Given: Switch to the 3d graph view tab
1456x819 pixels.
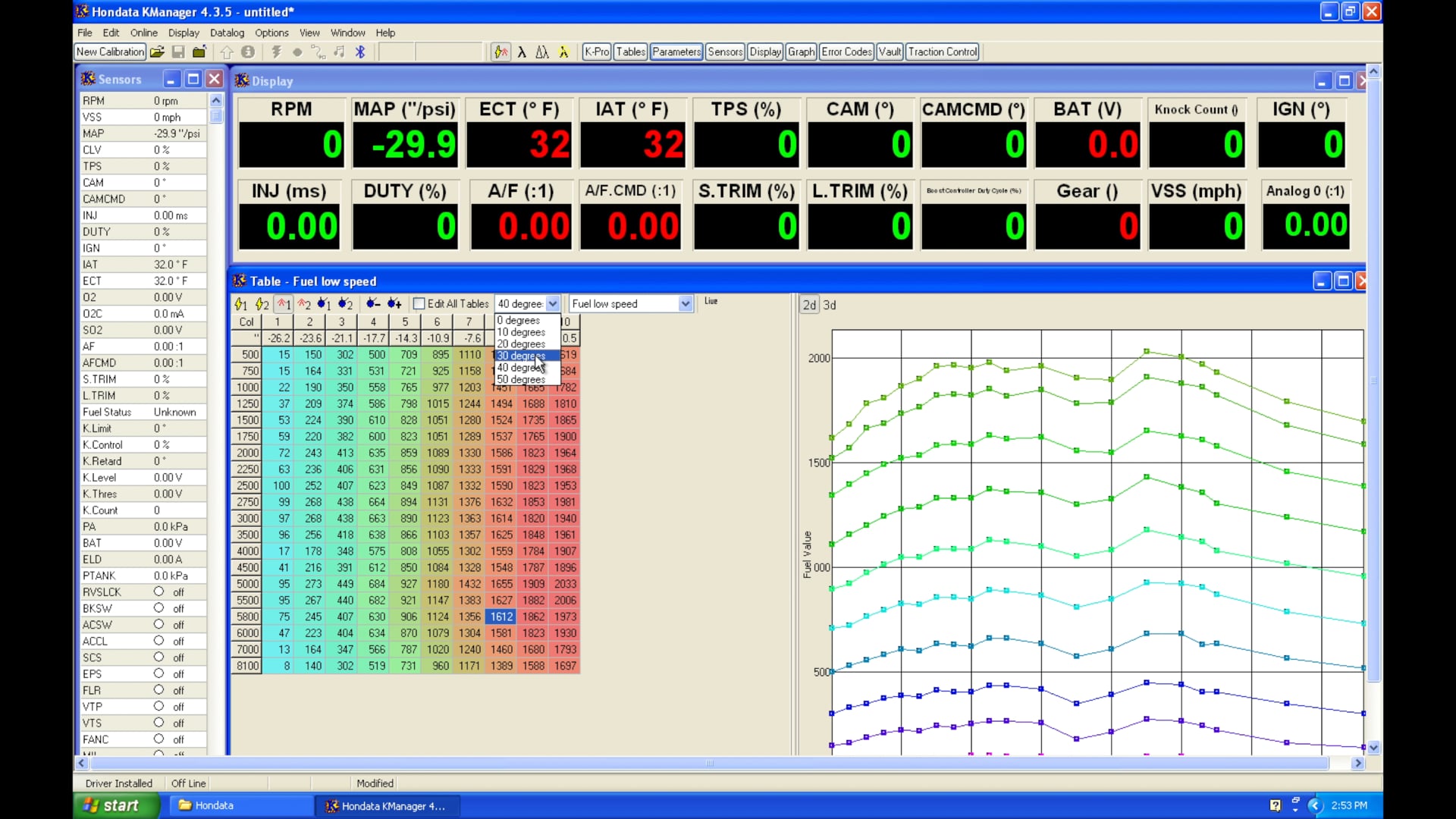Looking at the screenshot, I should coord(830,305).
